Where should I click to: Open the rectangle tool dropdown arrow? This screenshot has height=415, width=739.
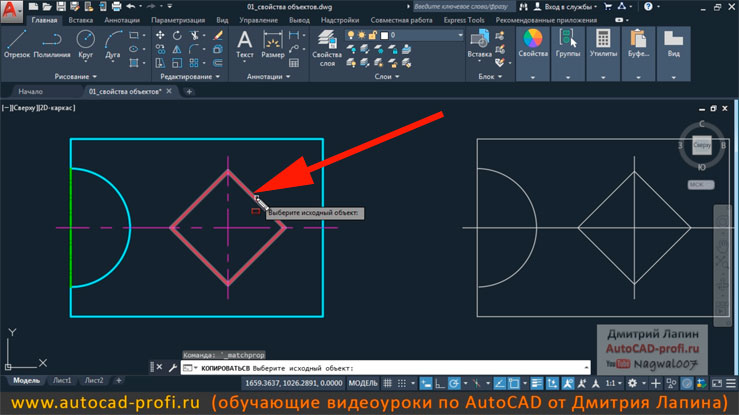tap(144, 35)
